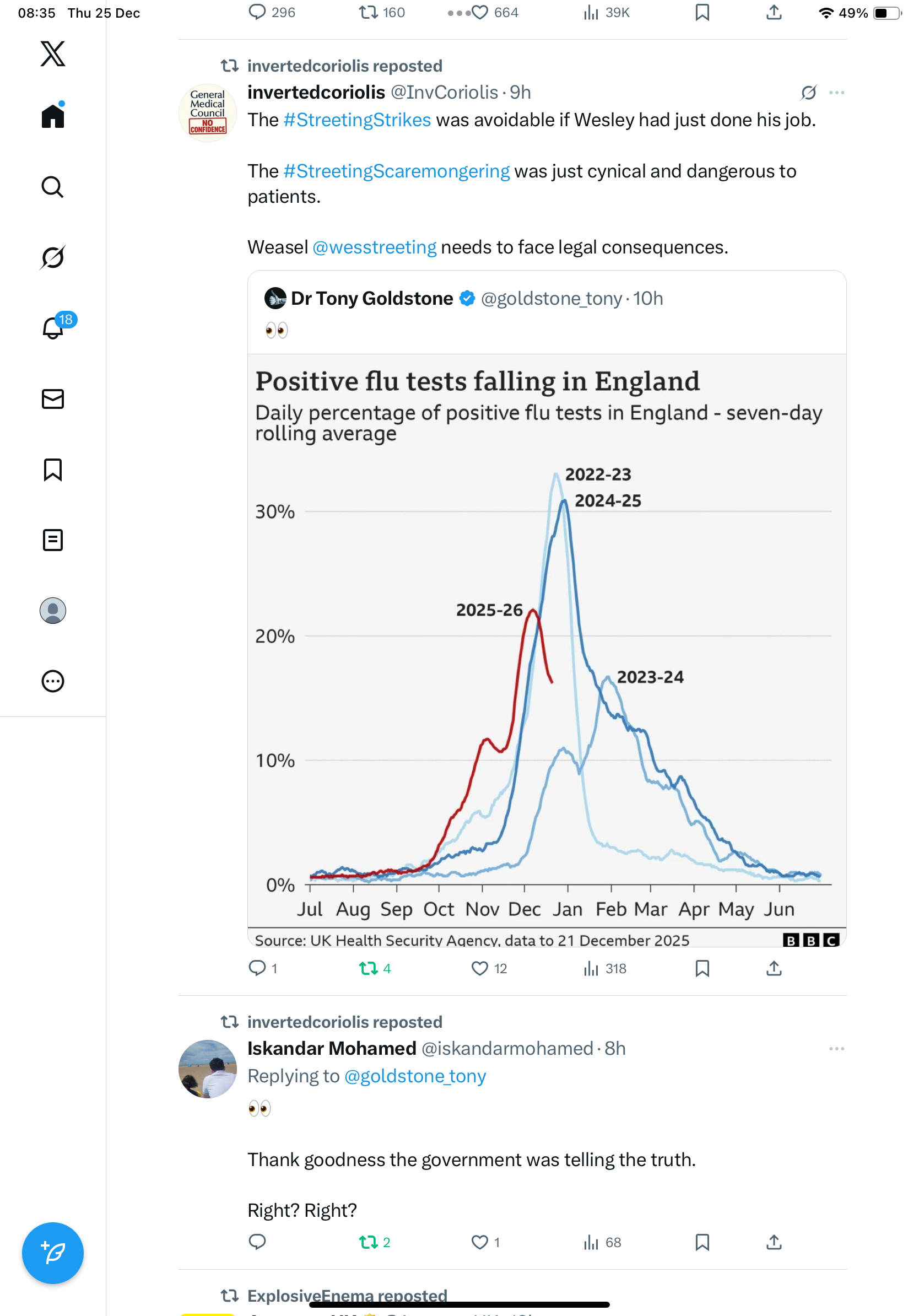The image size is (919, 1316).
Task: Open the @wesstreeting mention link
Action: [374, 247]
